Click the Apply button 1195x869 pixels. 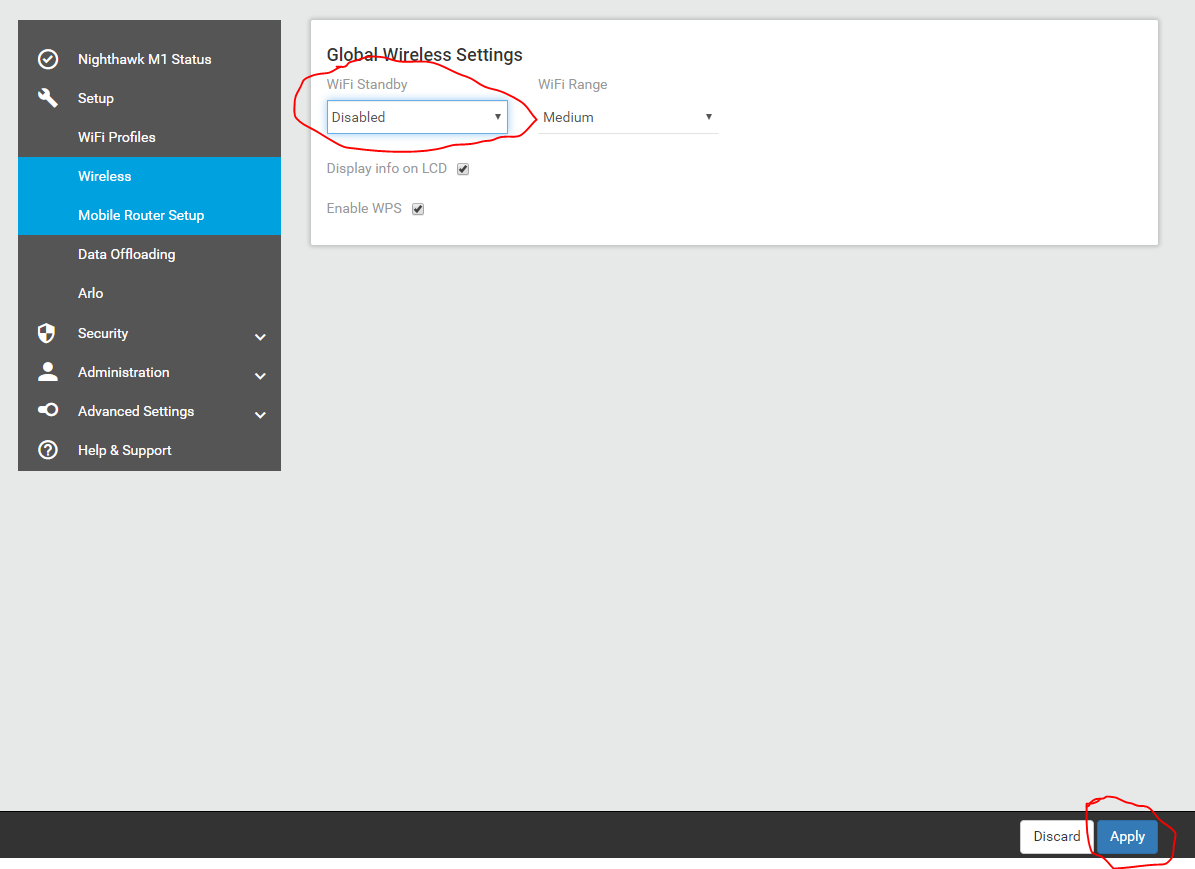1127,836
